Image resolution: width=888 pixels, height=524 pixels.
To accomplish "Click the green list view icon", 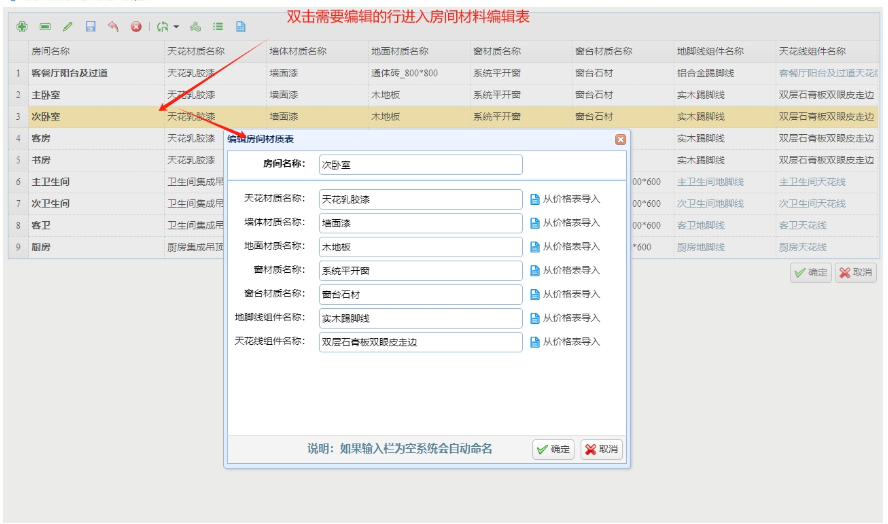I will click(x=218, y=26).
